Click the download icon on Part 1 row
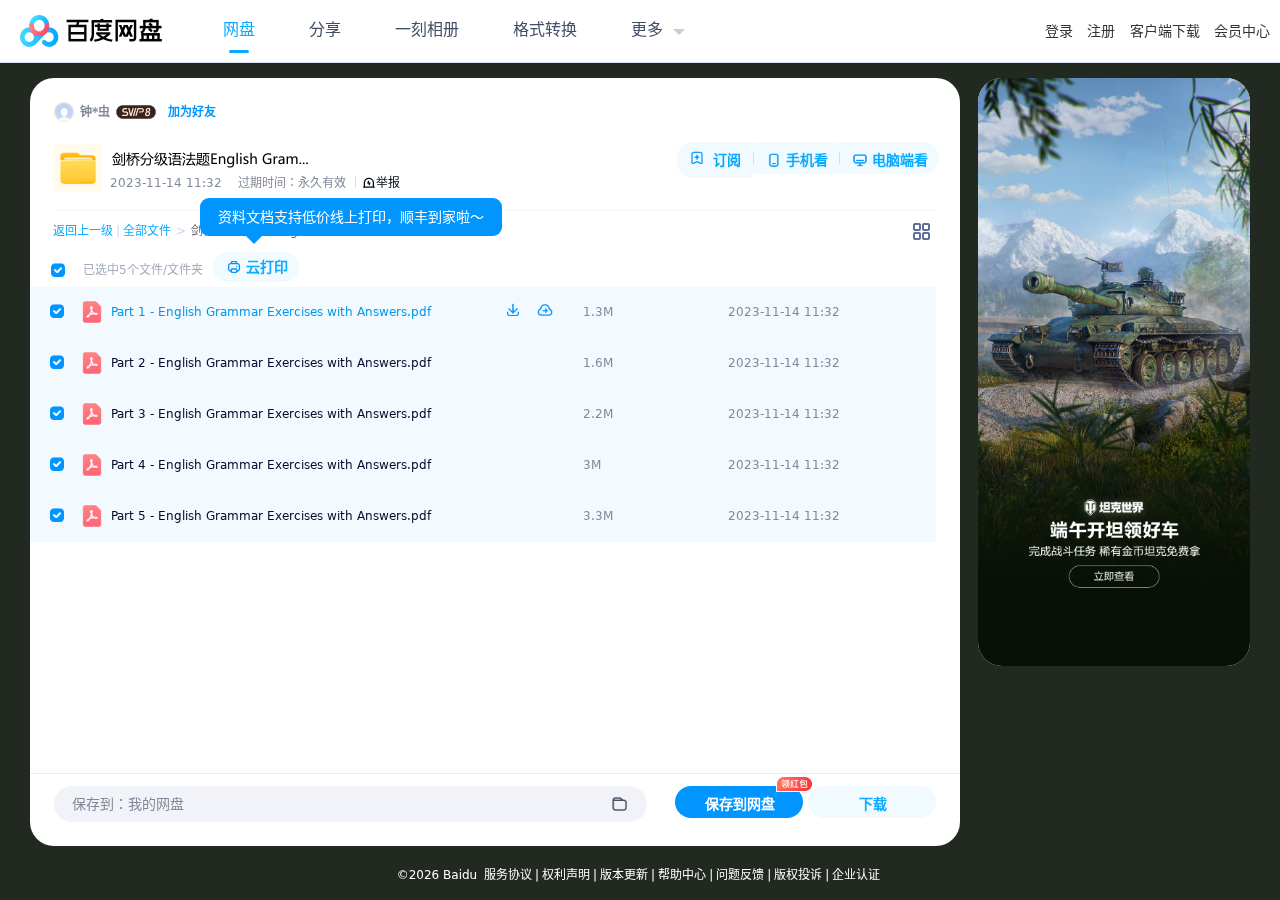This screenshot has width=1280, height=900. [513, 311]
